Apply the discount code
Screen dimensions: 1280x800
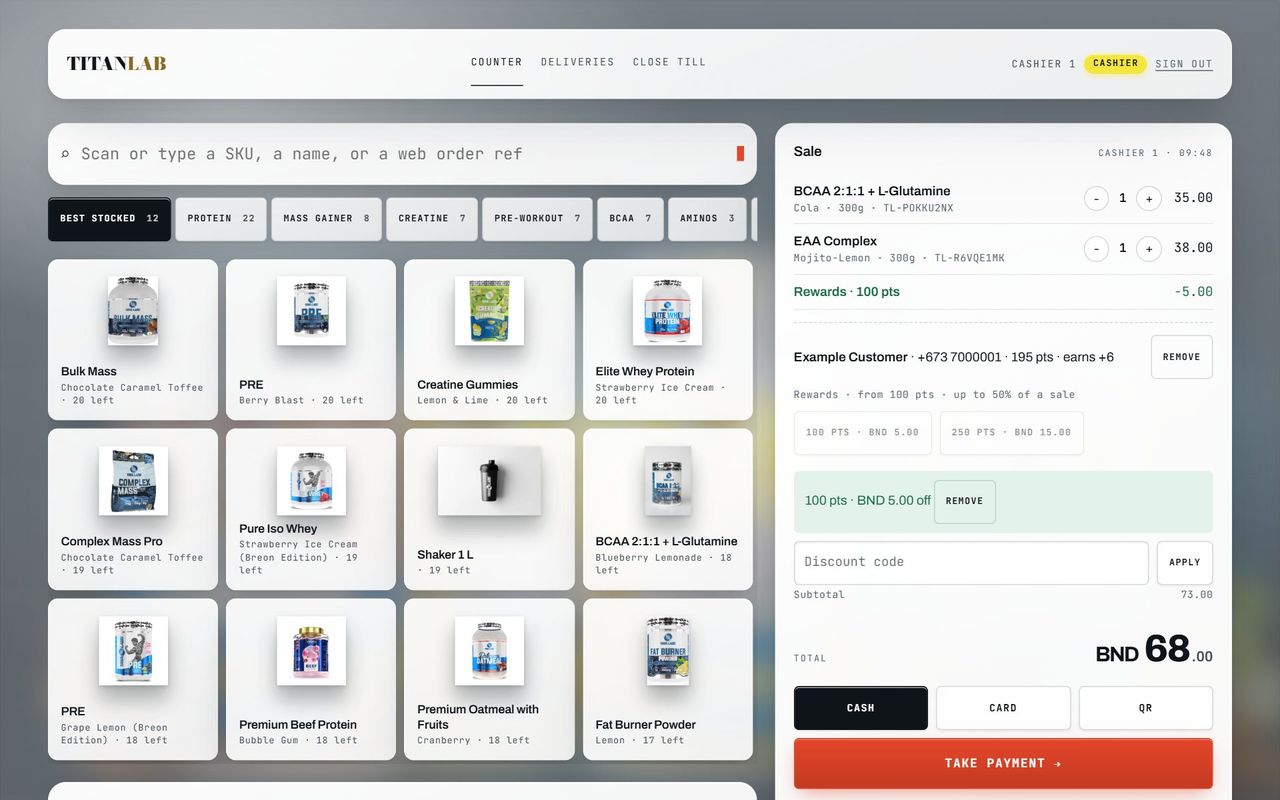[1185, 563]
